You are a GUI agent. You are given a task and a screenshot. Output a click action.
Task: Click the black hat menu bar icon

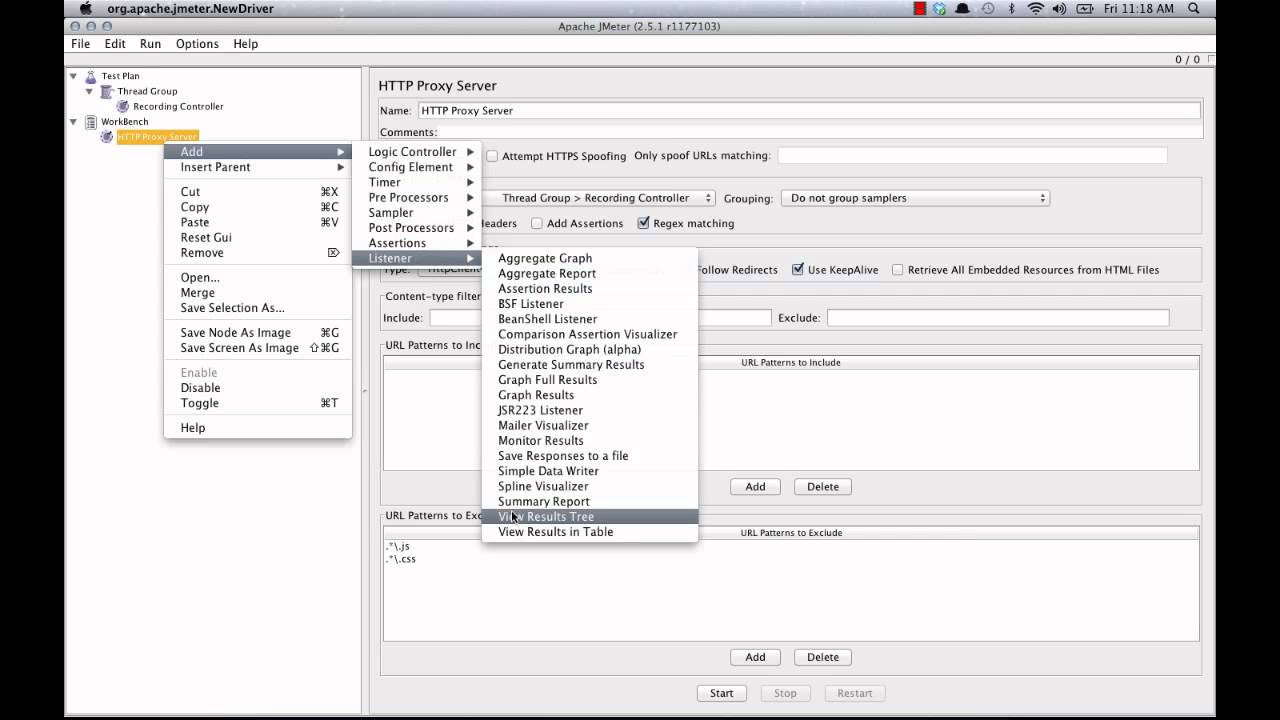click(x=963, y=9)
